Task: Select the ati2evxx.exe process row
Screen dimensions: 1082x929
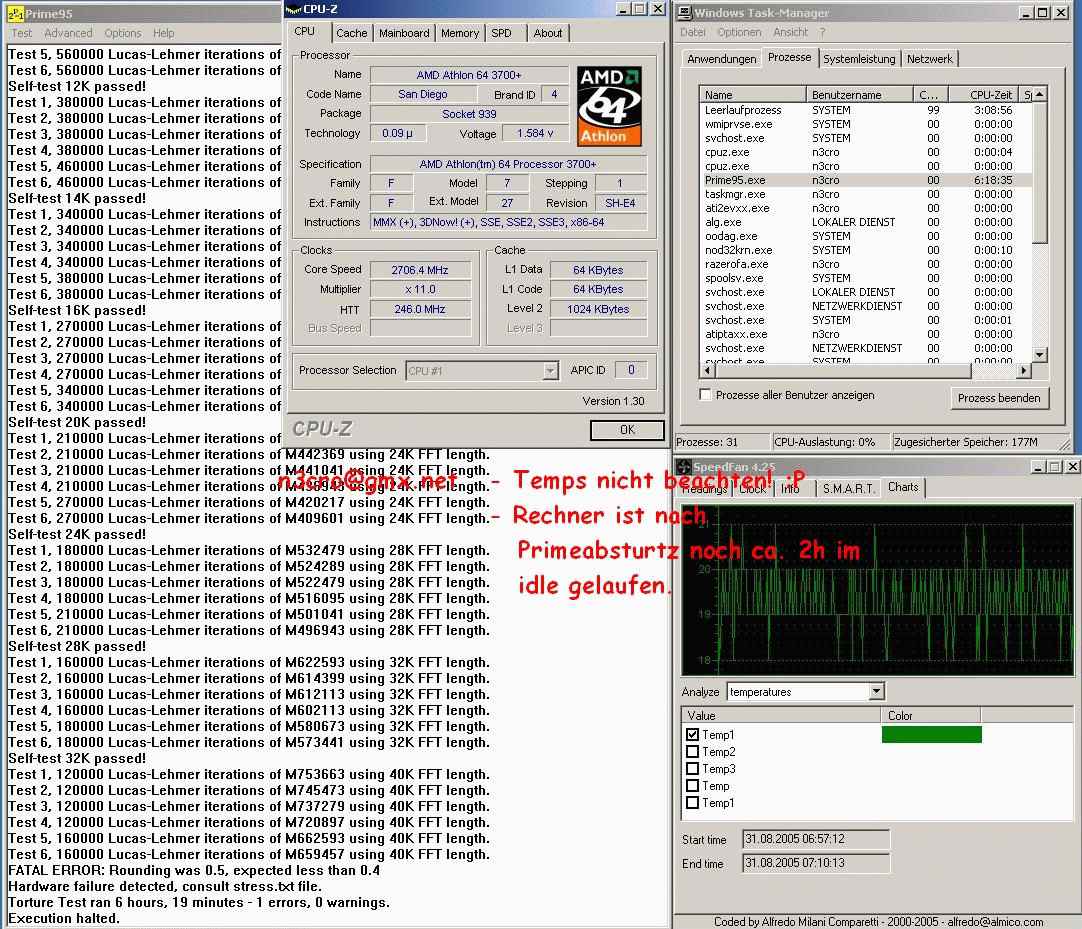Action: pos(865,208)
